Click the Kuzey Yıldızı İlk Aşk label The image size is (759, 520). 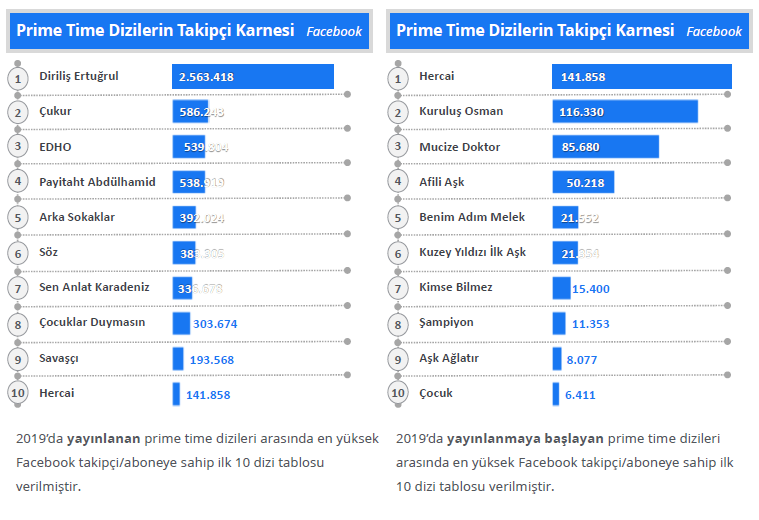click(472, 252)
